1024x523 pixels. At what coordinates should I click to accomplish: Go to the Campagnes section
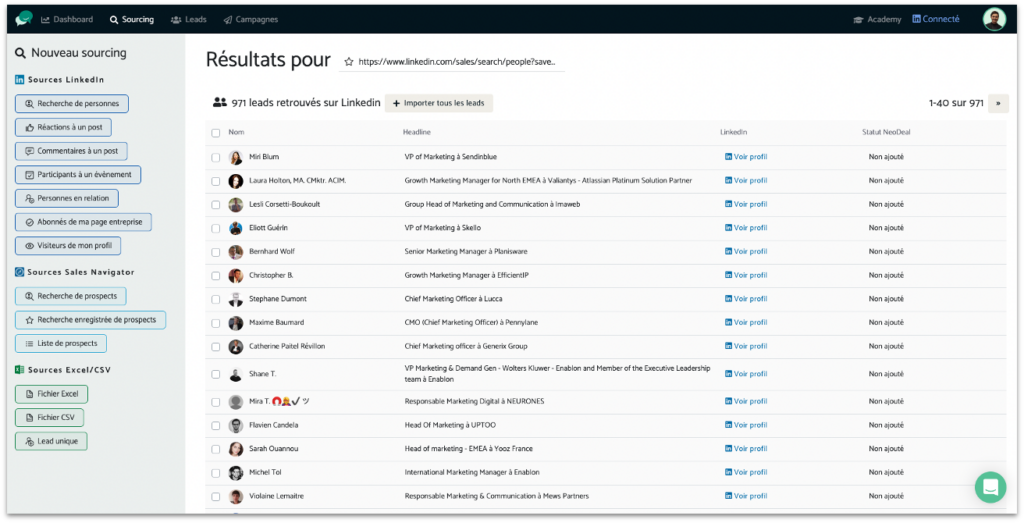[x=251, y=20]
